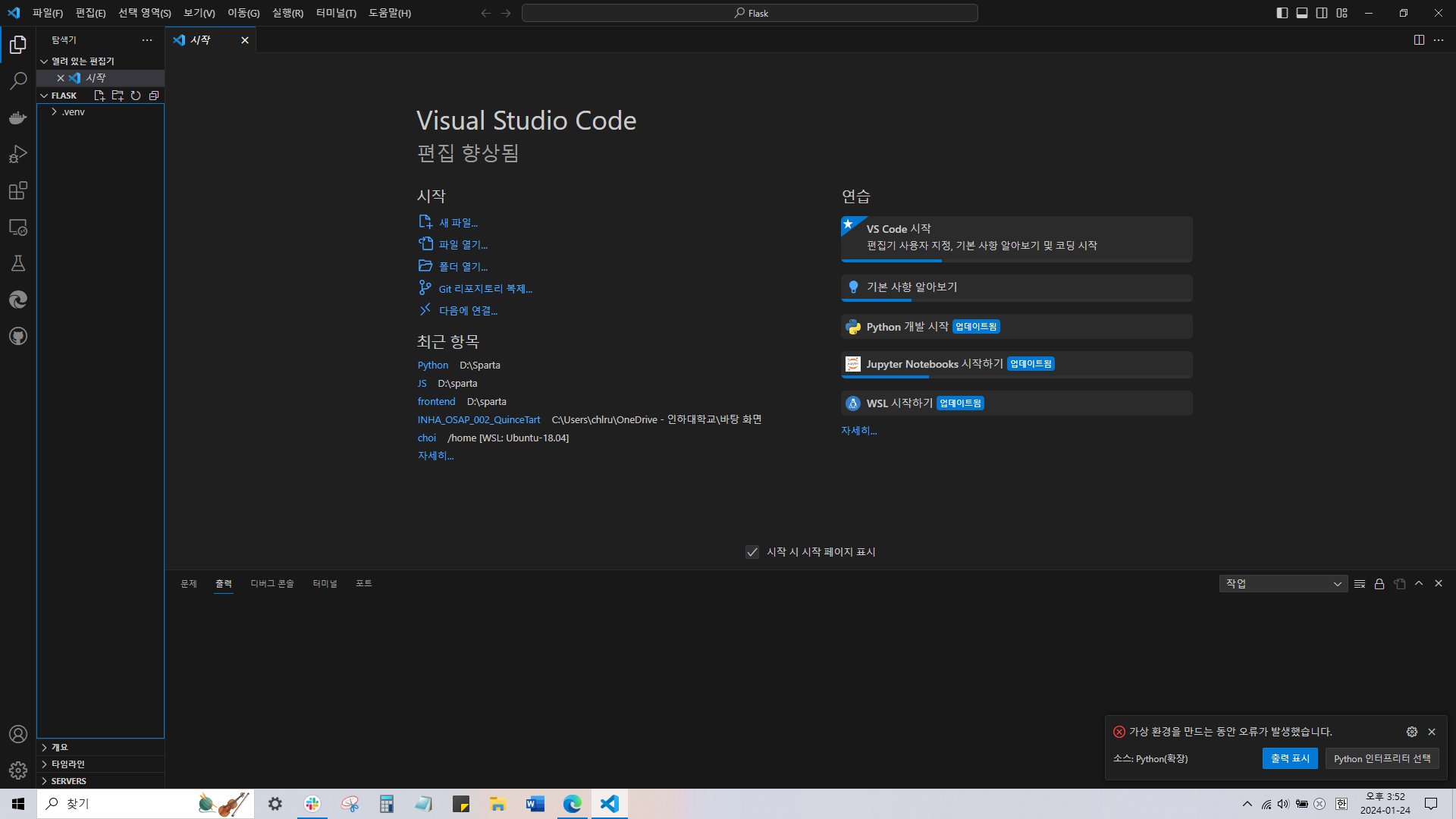Customize layout from title bar
Viewport: 1456px width, 819px height.
coord(1342,13)
